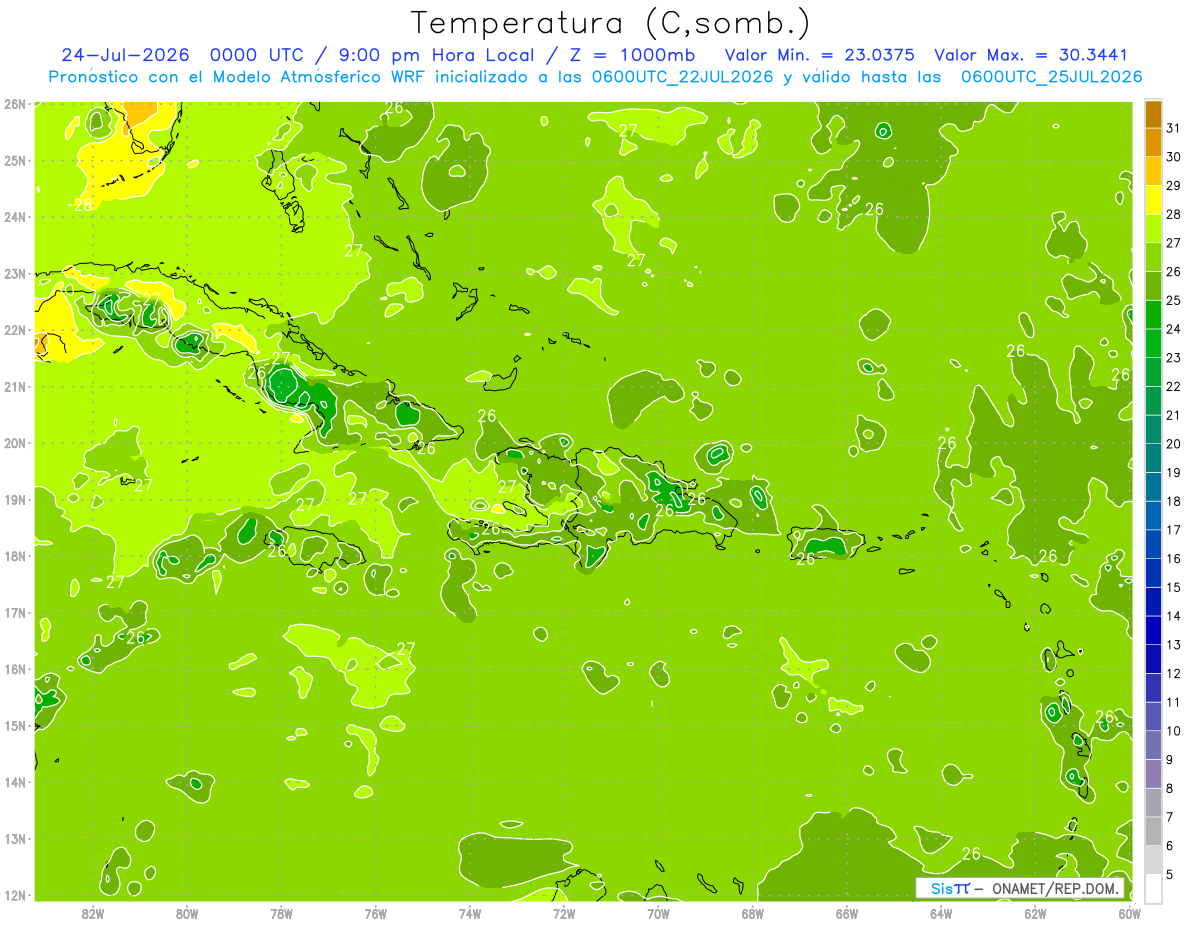Viewport: 1200px width, 927px height.
Task: Click the 66W longitude label
Action: [x=847, y=913]
